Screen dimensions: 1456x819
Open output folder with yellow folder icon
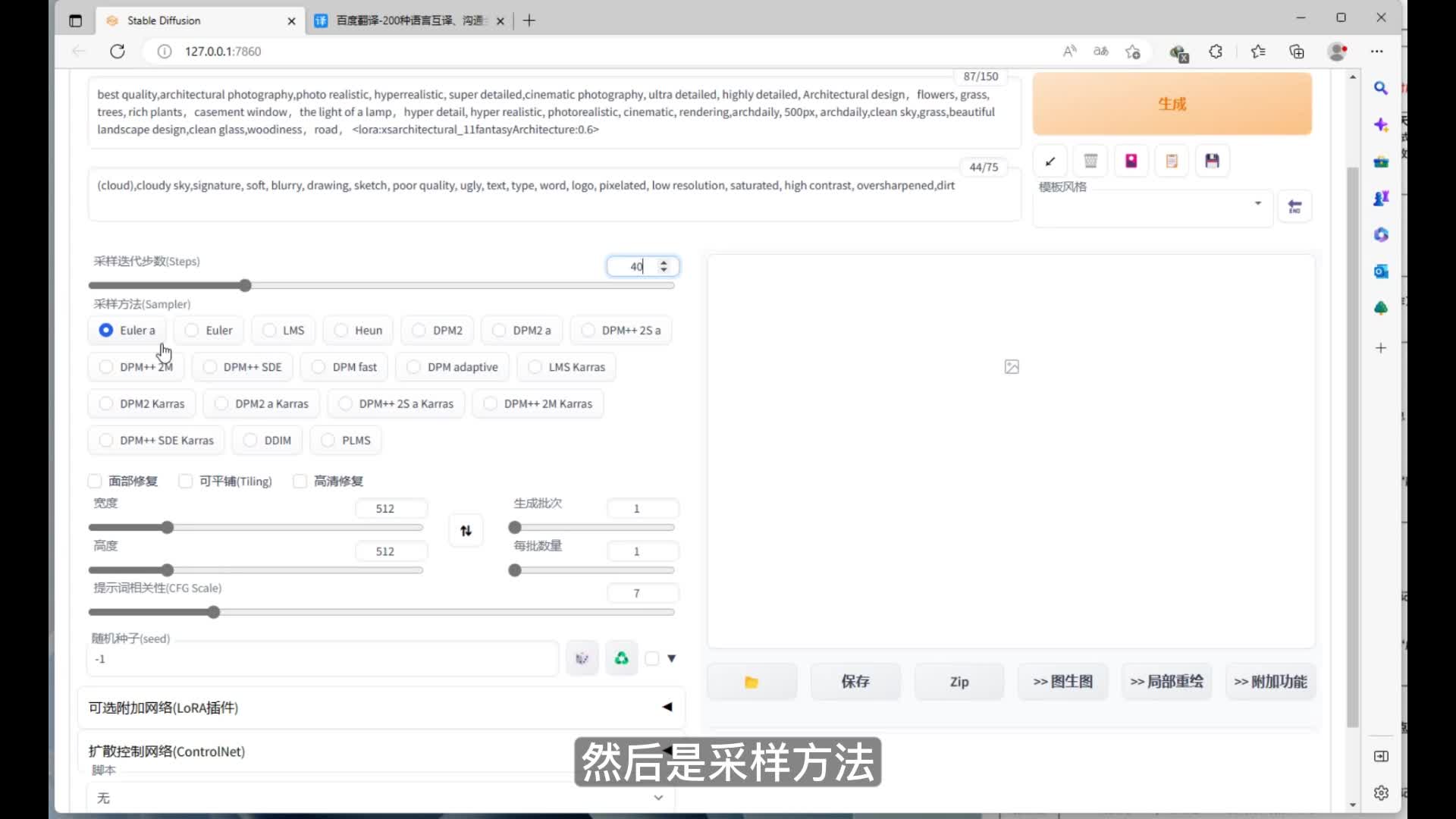pyautogui.click(x=751, y=682)
